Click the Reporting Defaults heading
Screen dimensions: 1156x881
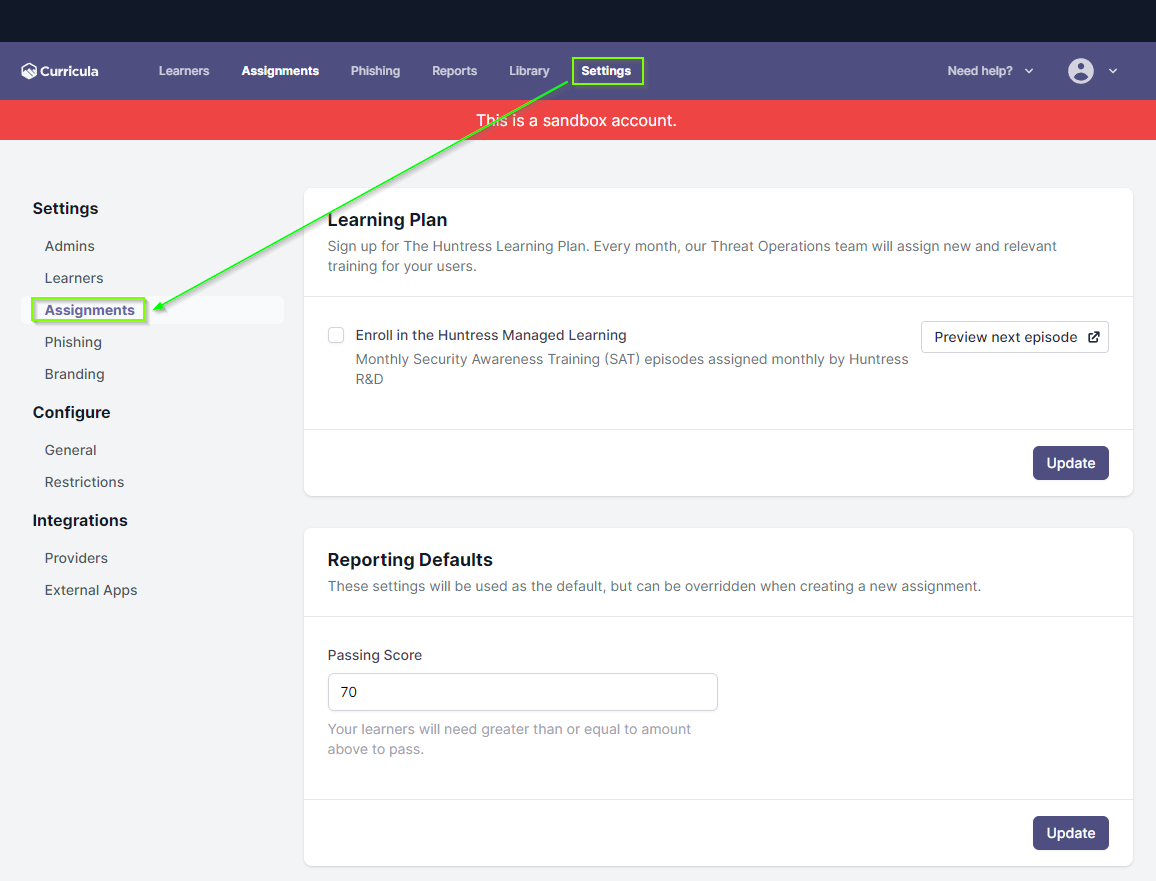coord(410,560)
